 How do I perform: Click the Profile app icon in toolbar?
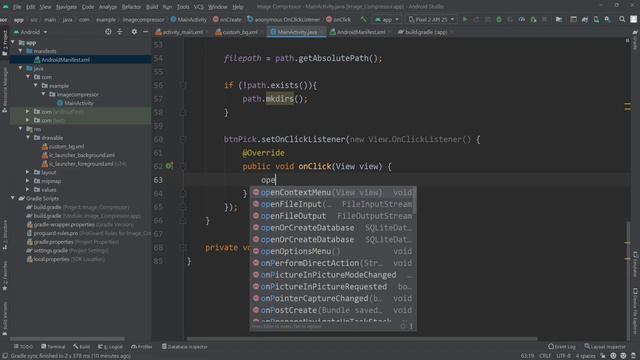click(x=522, y=19)
